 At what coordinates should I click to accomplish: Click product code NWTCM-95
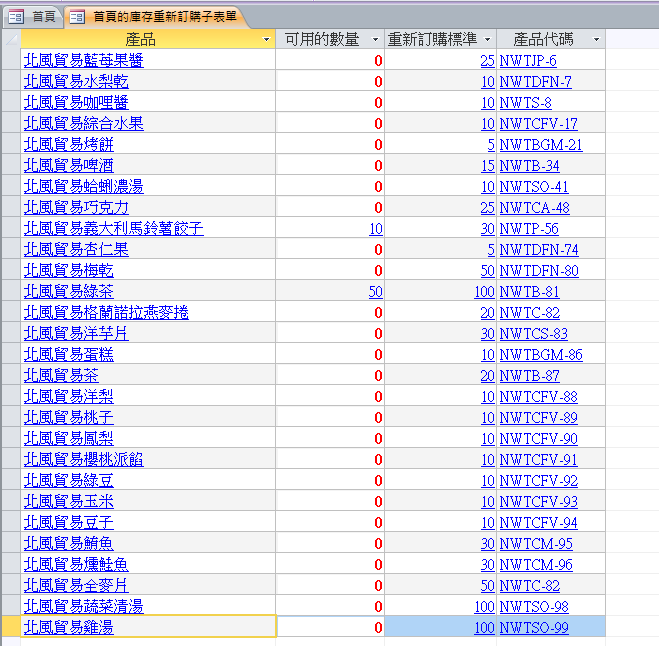tap(536, 544)
